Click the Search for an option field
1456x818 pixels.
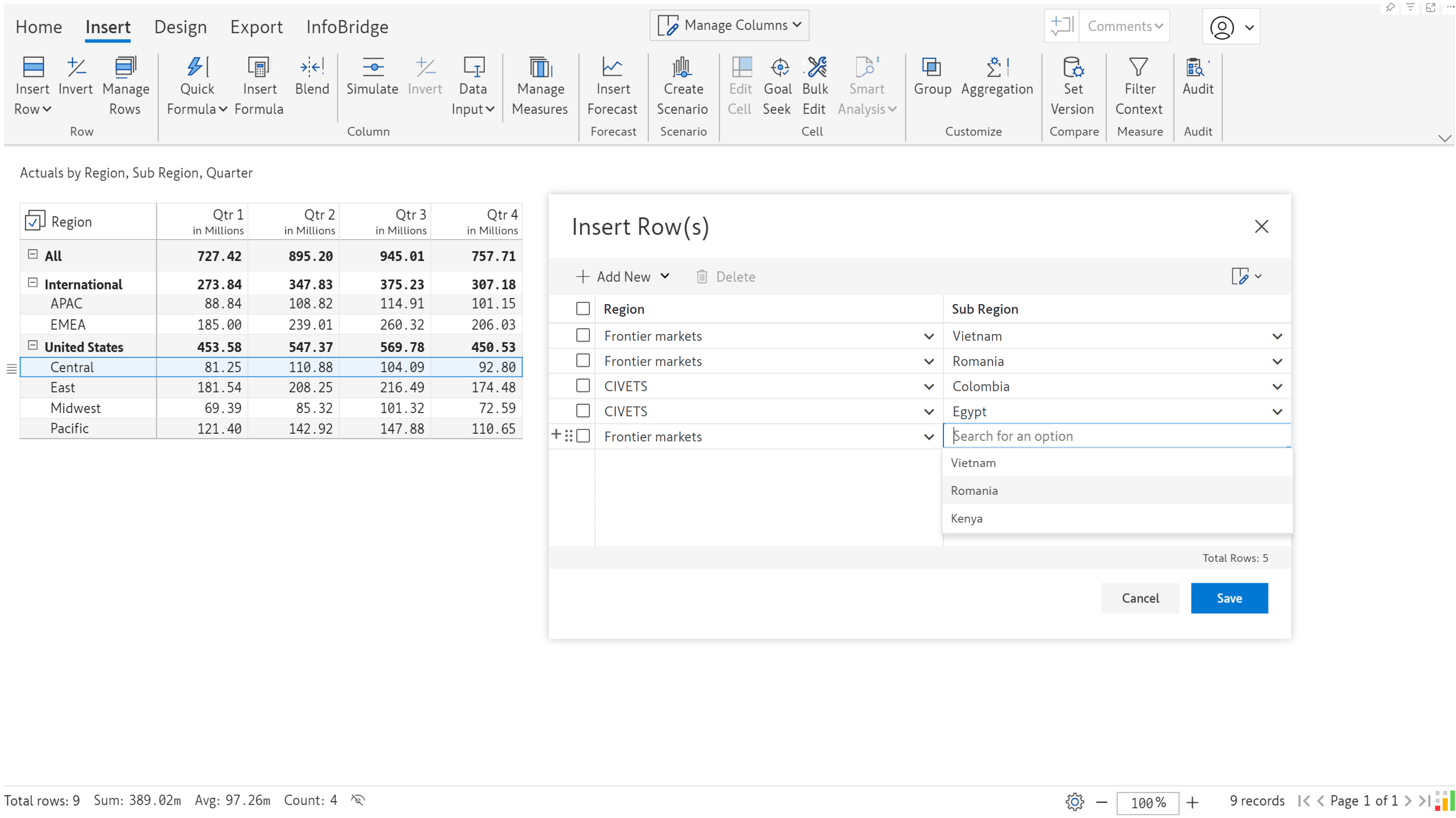tap(1117, 436)
